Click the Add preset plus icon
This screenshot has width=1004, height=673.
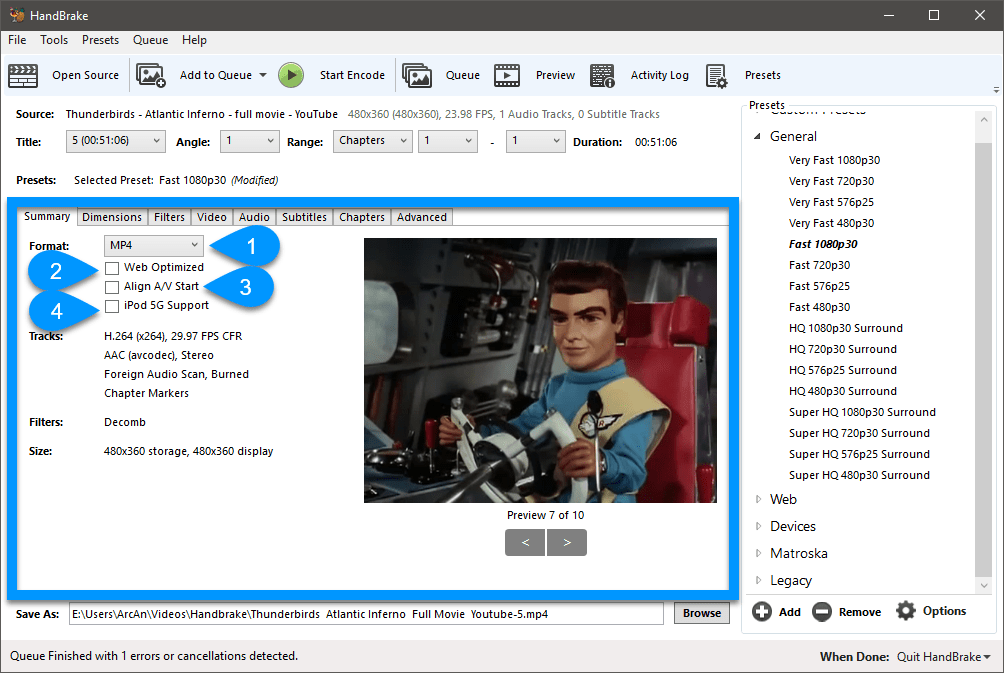pos(762,612)
